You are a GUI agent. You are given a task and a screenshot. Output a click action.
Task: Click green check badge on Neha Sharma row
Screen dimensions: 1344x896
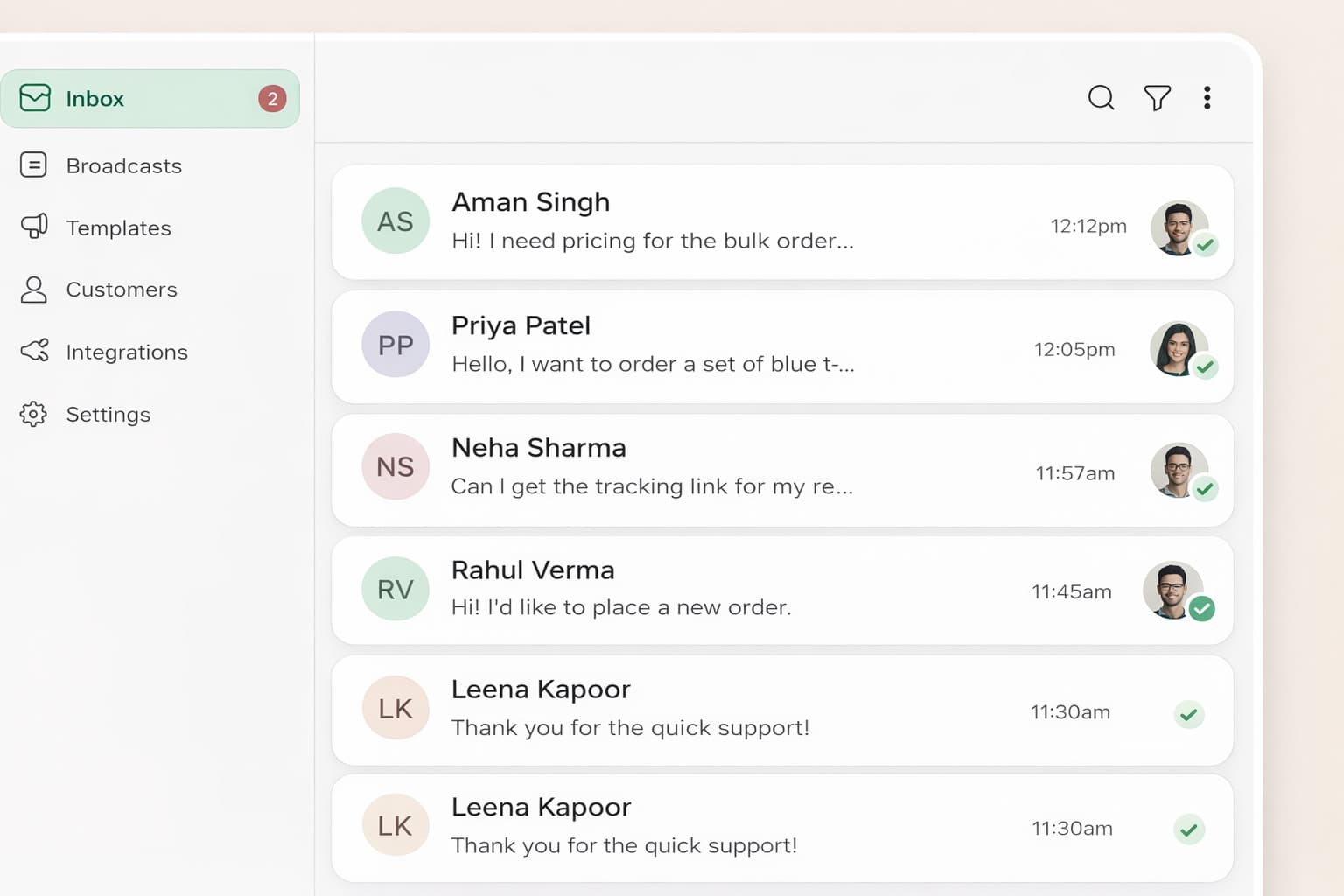click(1205, 488)
